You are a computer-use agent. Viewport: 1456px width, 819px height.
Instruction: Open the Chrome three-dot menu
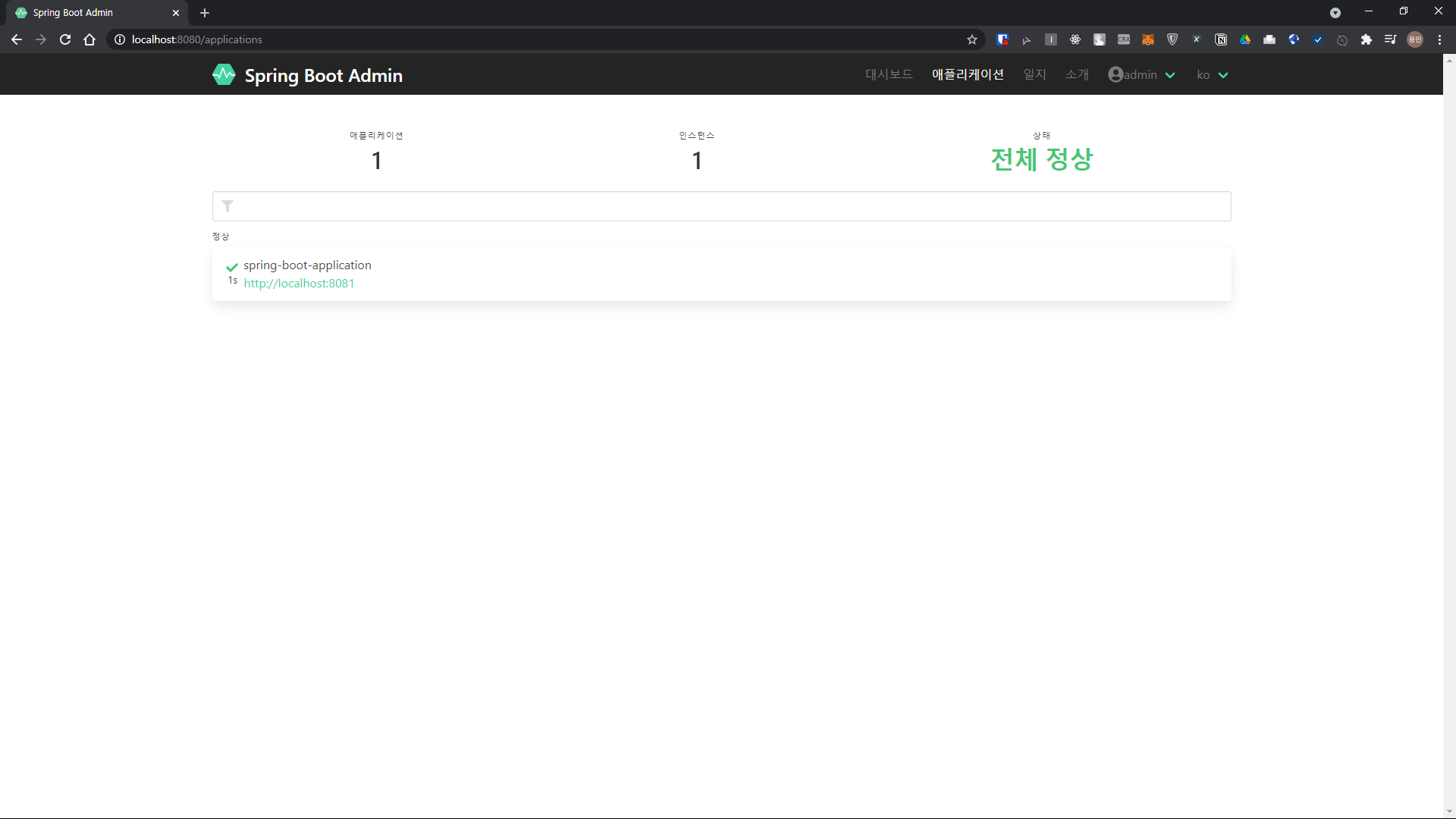point(1439,39)
